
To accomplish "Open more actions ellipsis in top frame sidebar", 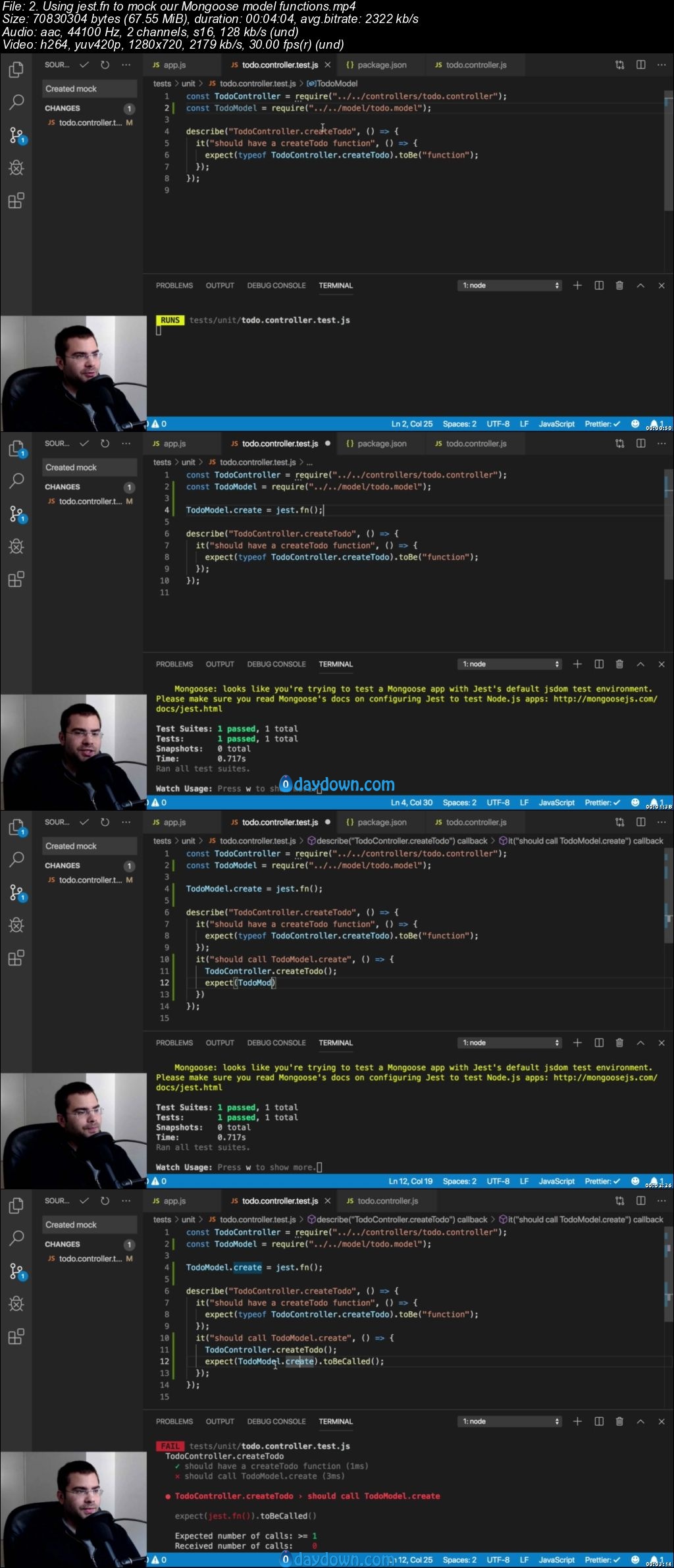I will pyautogui.click(x=126, y=65).
